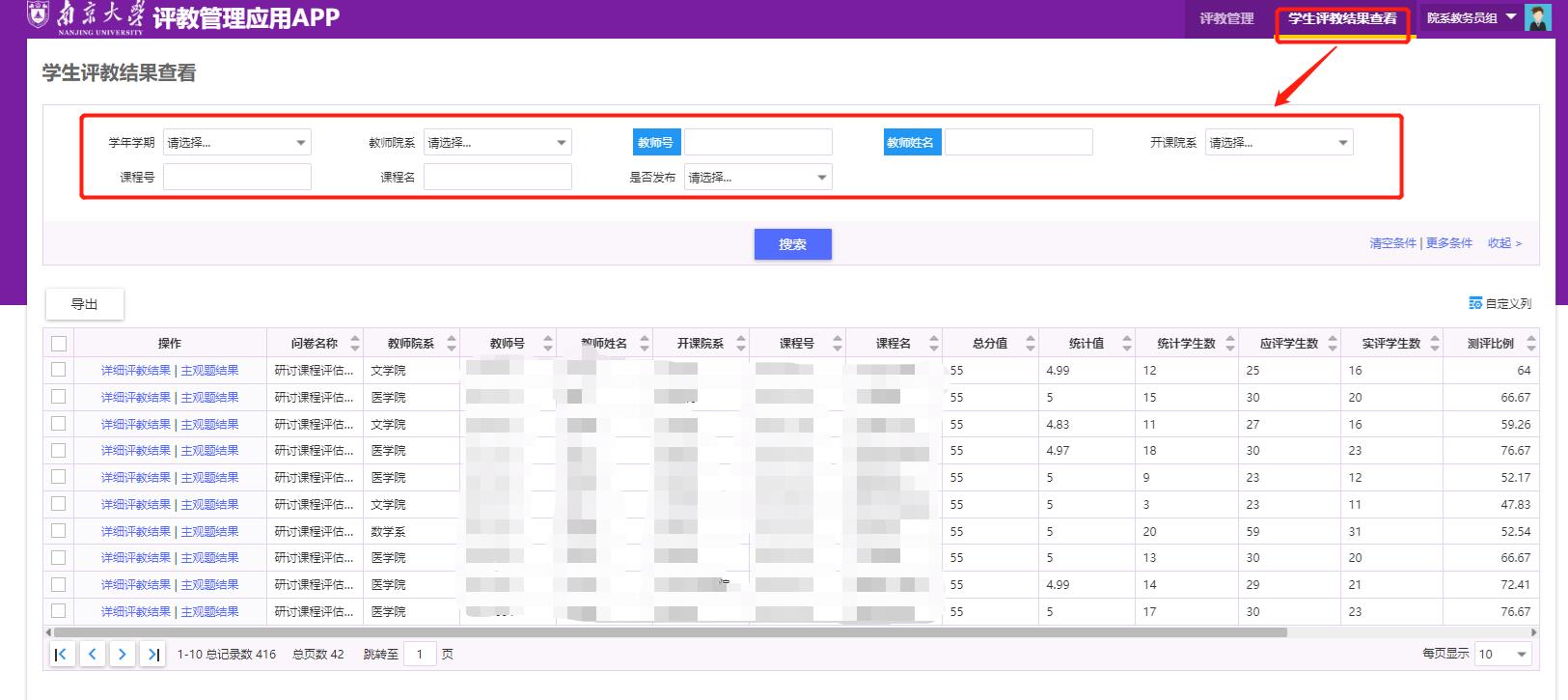Screen dimensions: 1568x700
Task: Check the row with 测评比例 52.17
Action: tap(59, 477)
